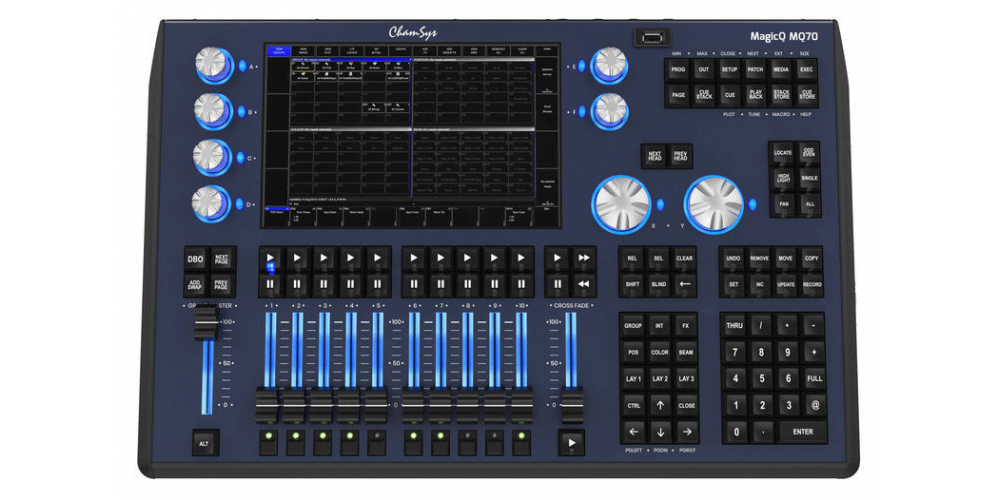Tap the slash key next to THRU

tap(761, 325)
